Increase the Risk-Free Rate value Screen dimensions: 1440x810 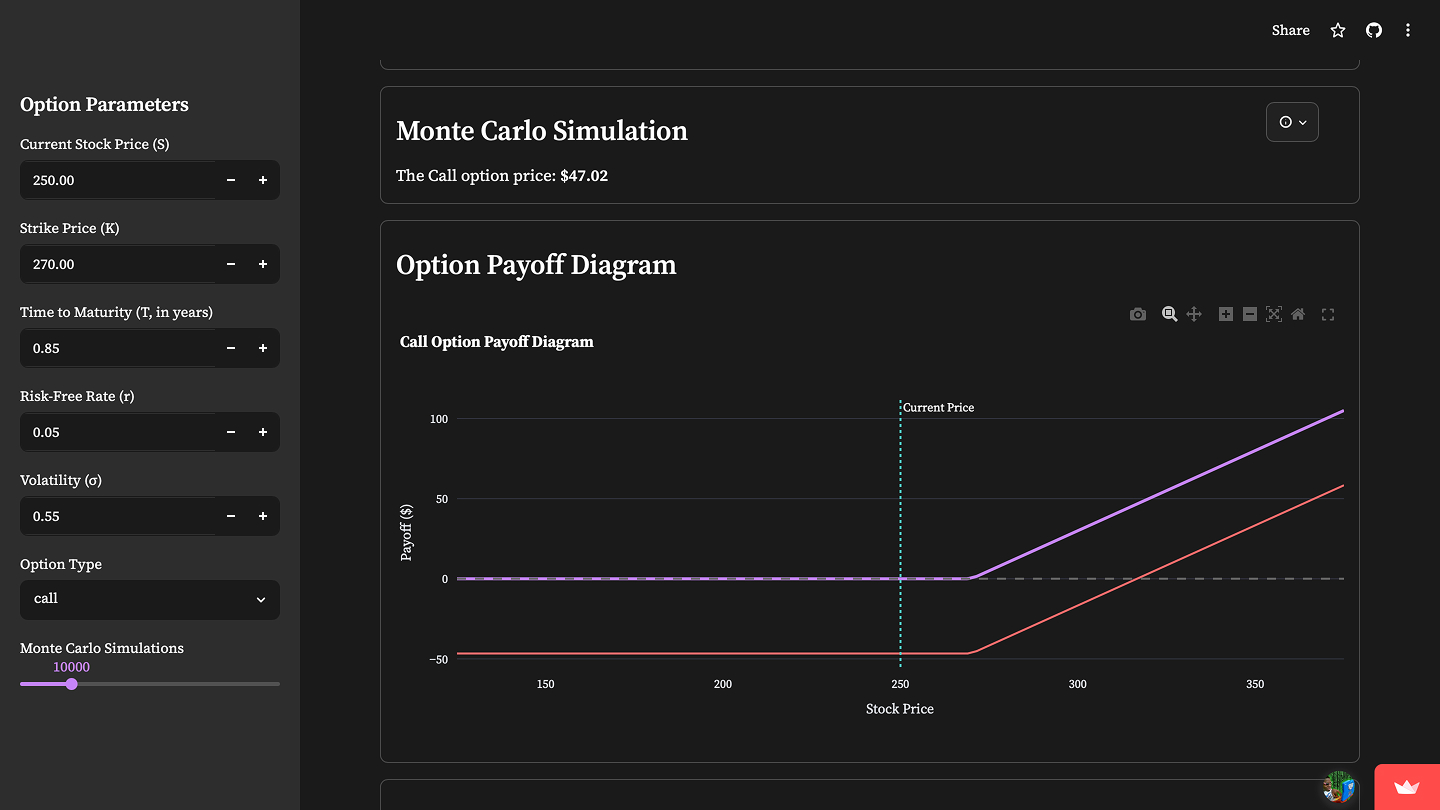point(263,432)
